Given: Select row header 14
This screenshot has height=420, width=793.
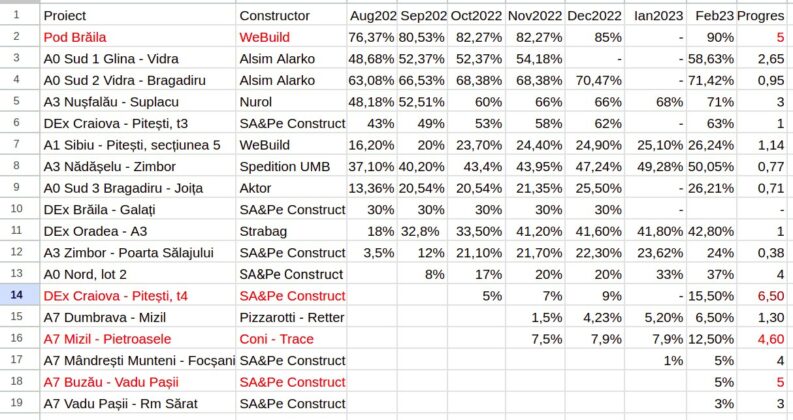Looking at the screenshot, I should click(19, 295).
